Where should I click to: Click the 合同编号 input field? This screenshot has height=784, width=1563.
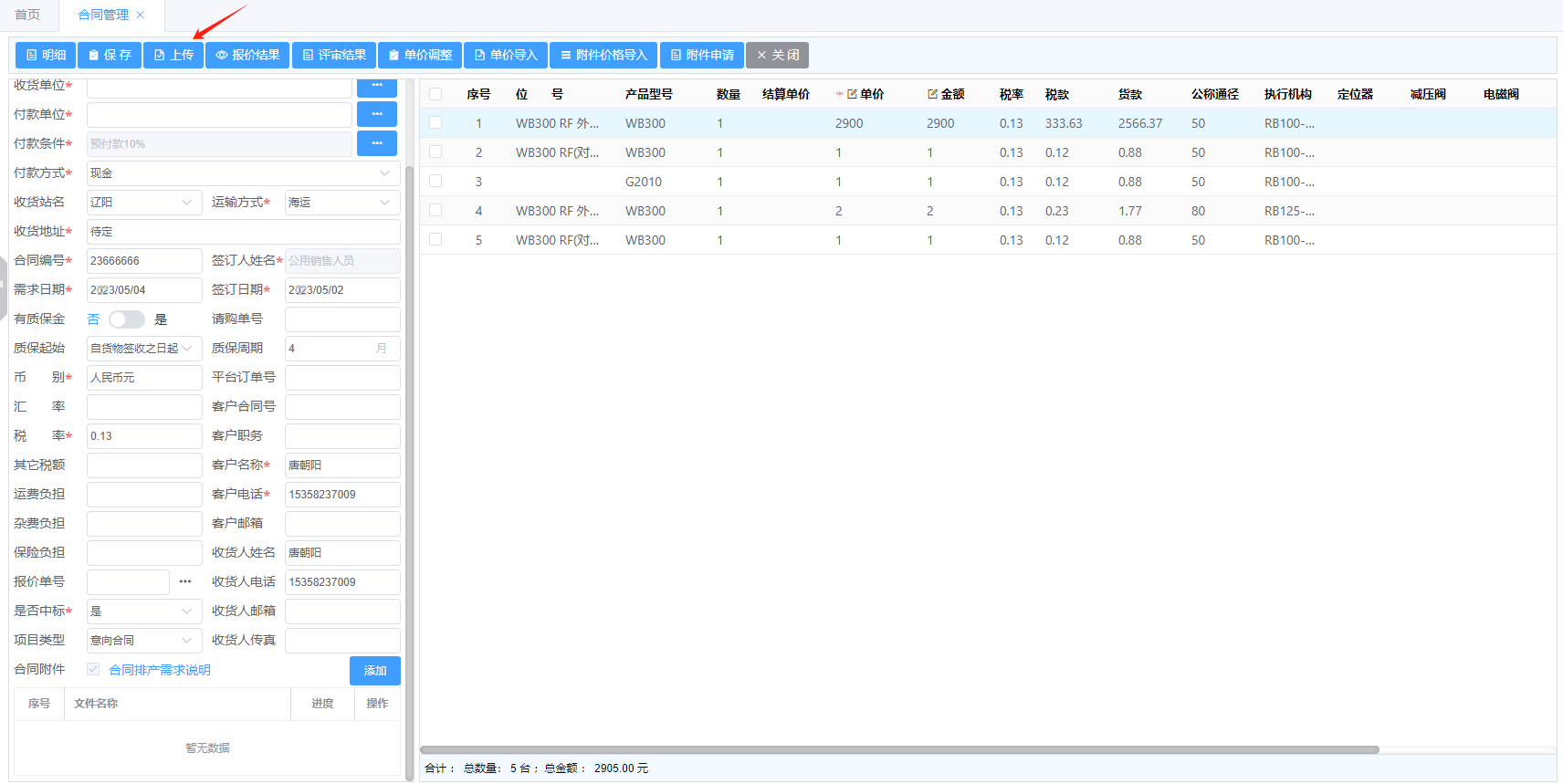143,261
